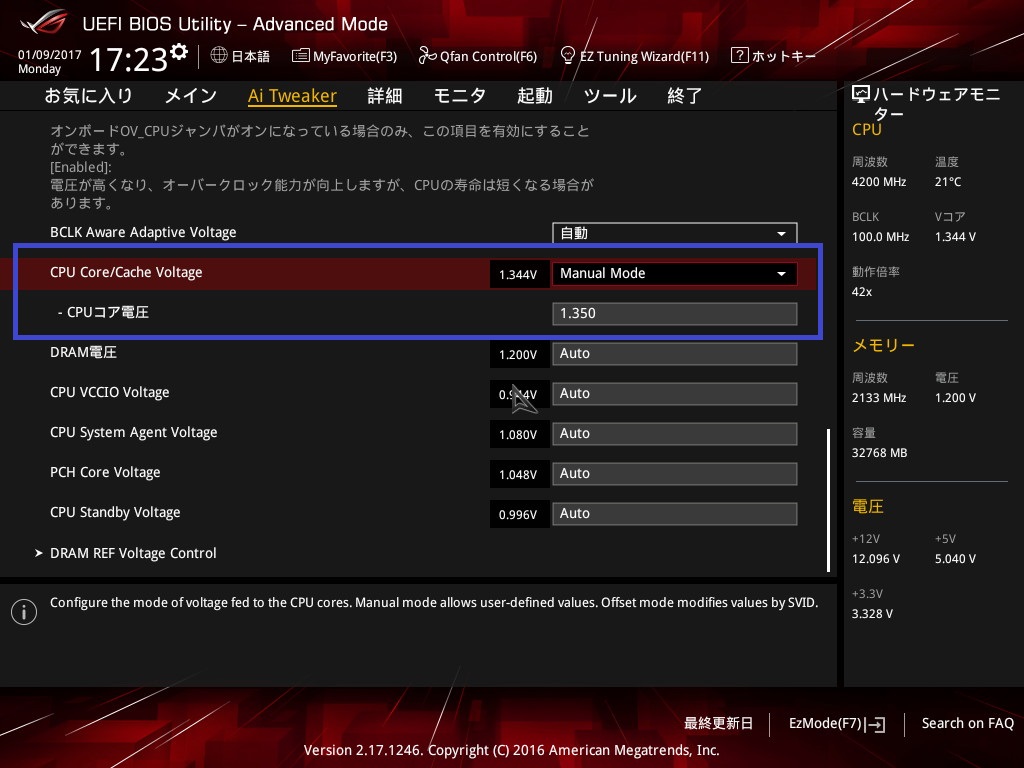1024x768 pixels.
Task: Click the settings list scrollbar
Action: pyautogui.click(x=828, y=500)
